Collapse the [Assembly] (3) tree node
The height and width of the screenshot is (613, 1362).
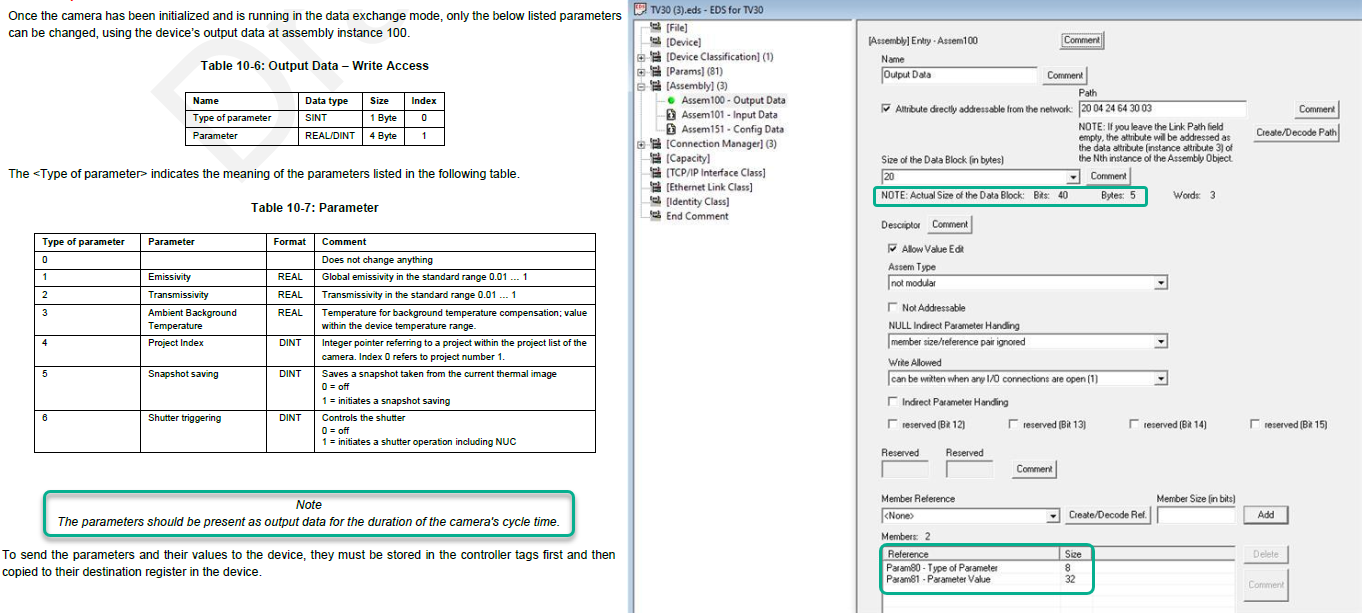[x=641, y=86]
